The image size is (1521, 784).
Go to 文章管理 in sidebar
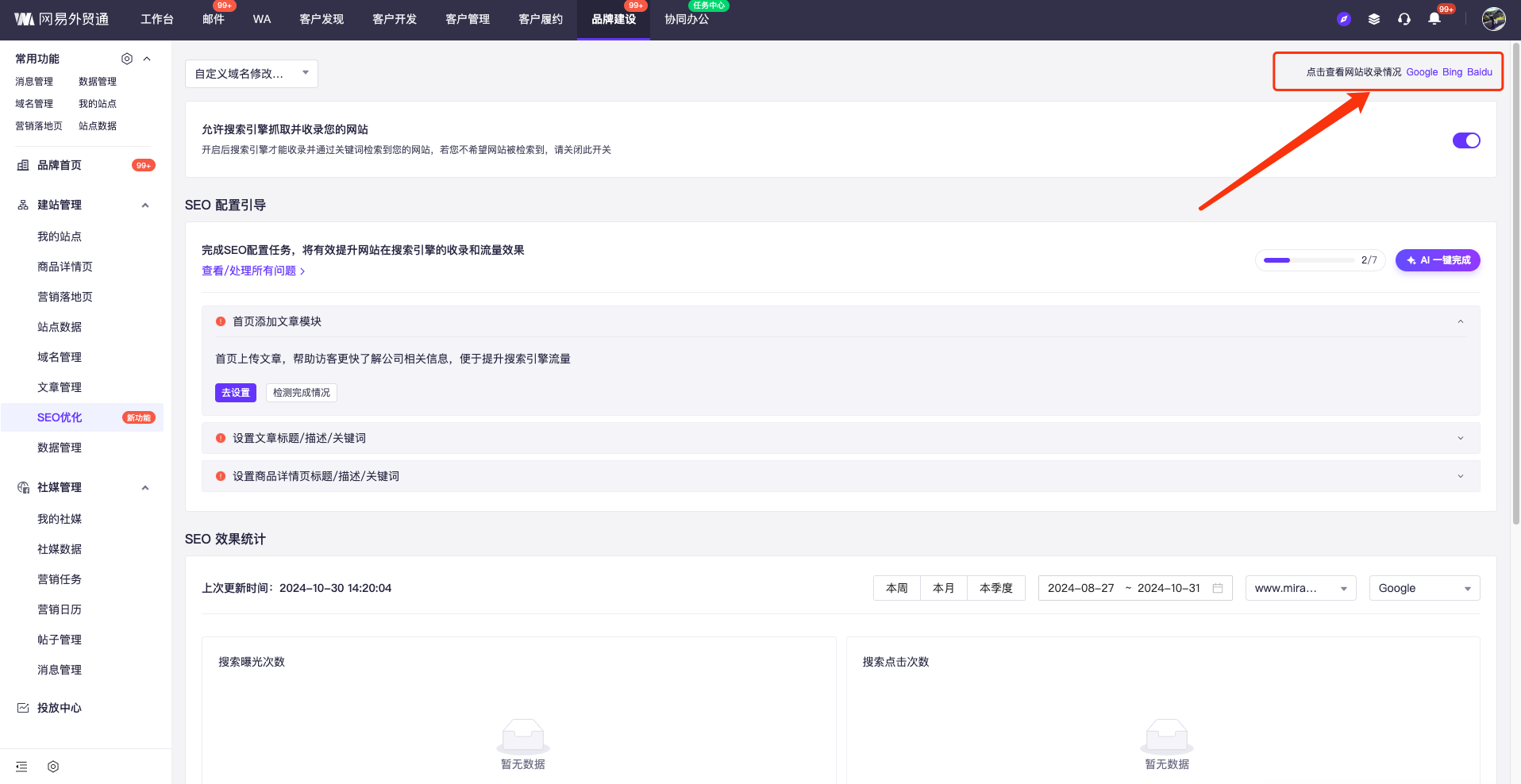pos(60,387)
